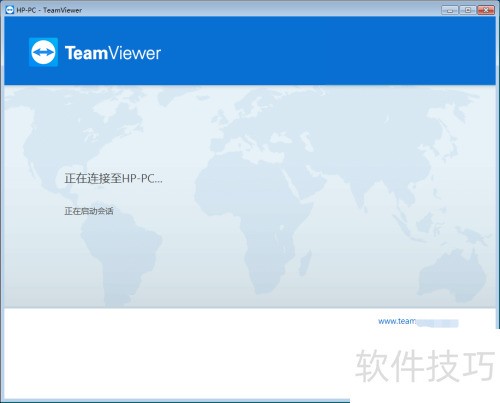Click the '正在连接至HP-PC...' status text

point(113,179)
